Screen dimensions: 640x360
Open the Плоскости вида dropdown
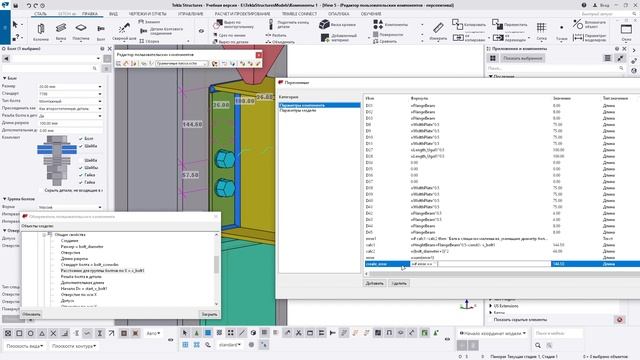pos(25,346)
